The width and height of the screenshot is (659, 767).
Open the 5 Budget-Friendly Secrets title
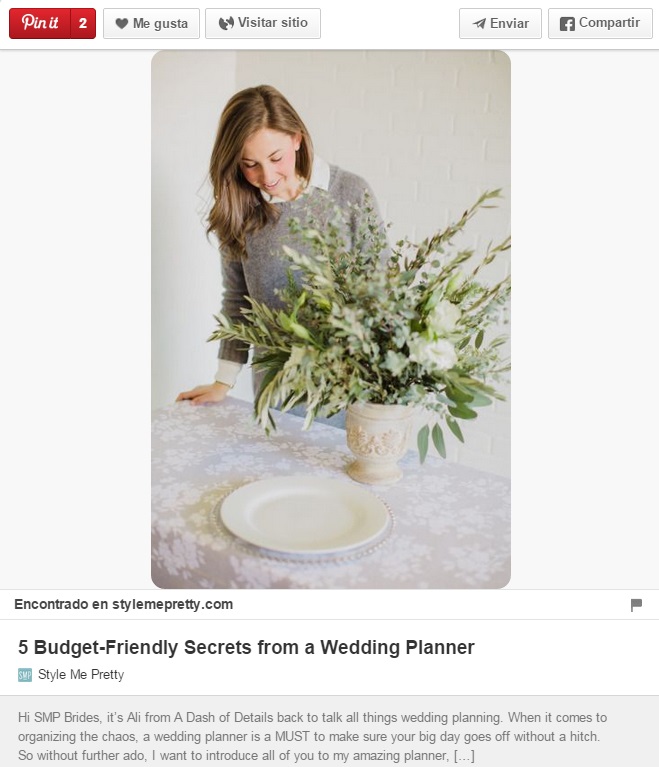(x=246, y=647)
